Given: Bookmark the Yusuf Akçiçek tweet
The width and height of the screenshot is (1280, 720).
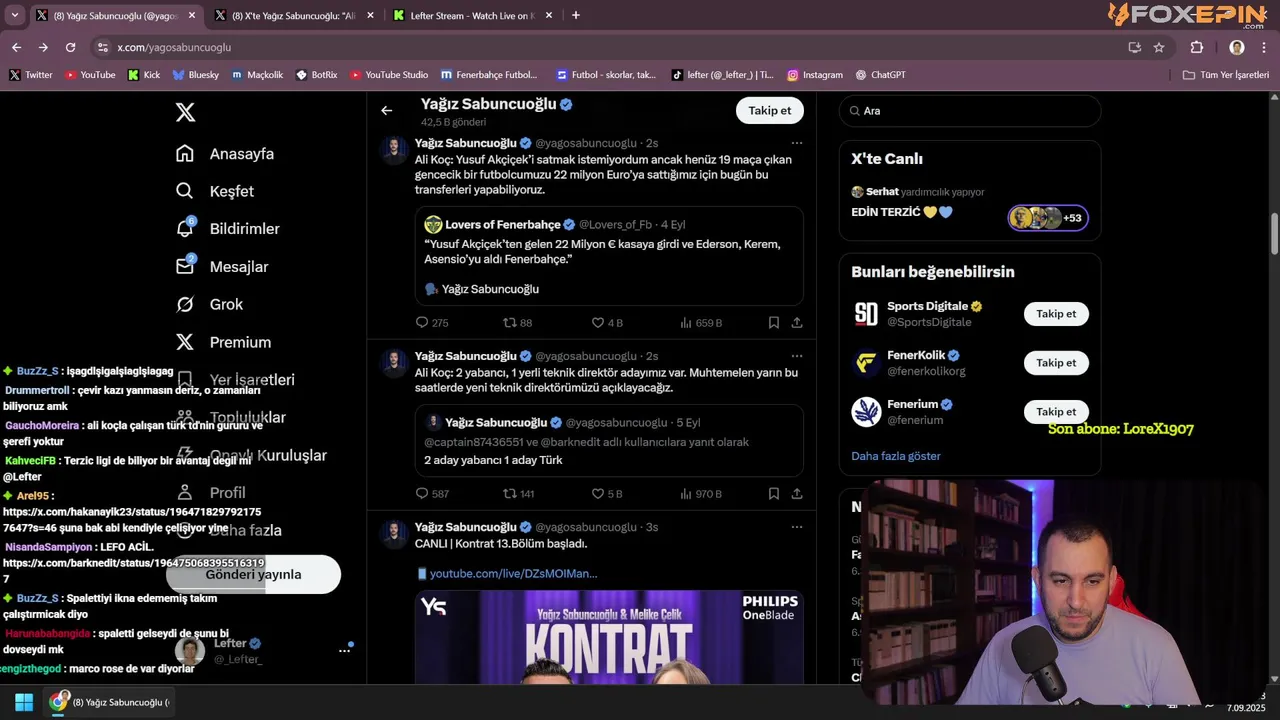Looking at the screenshot, I should pyautogui.click(x=774, y=323).
